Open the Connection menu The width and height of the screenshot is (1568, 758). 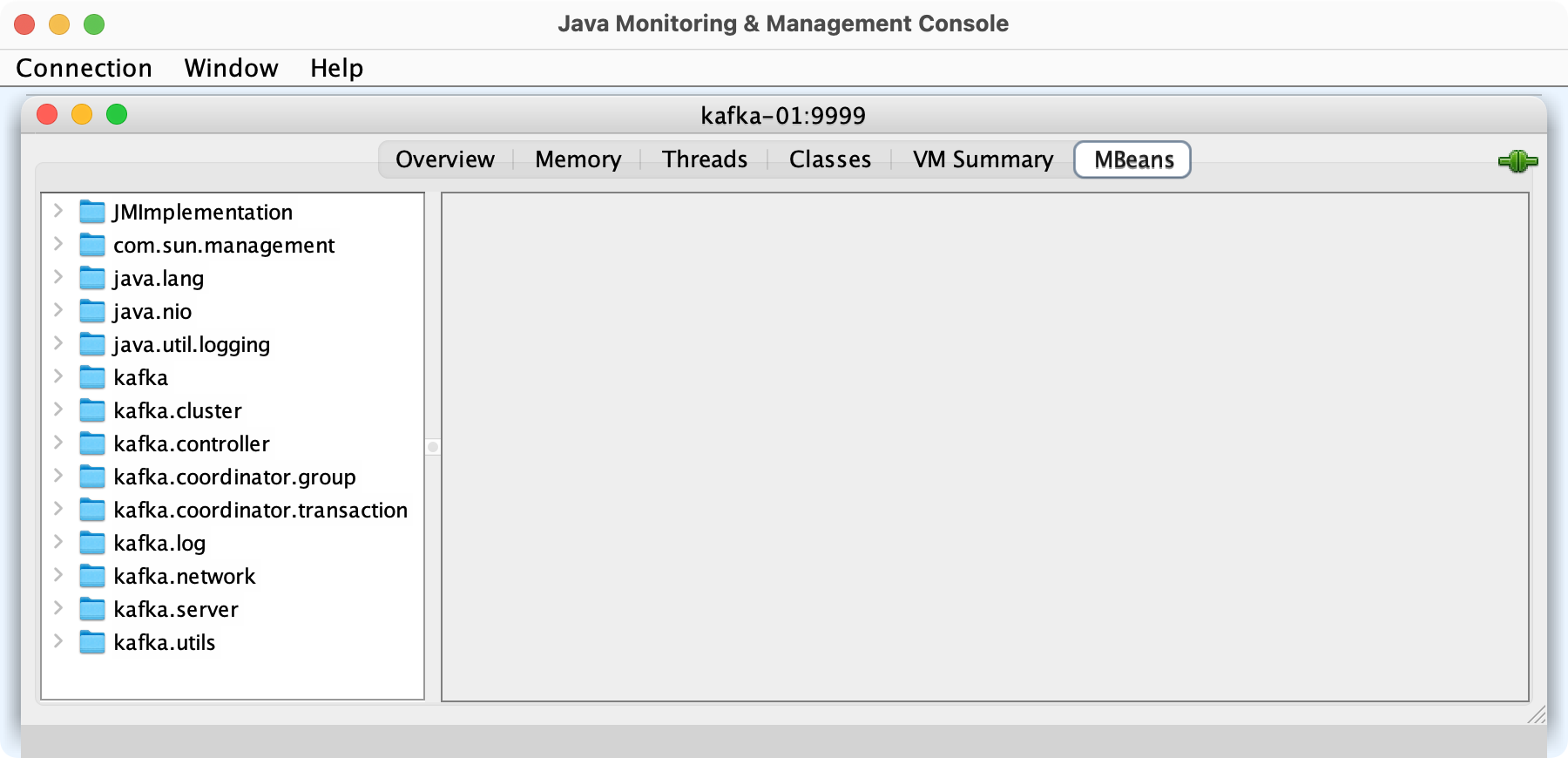pyautogui.click(x=84, y=68)
